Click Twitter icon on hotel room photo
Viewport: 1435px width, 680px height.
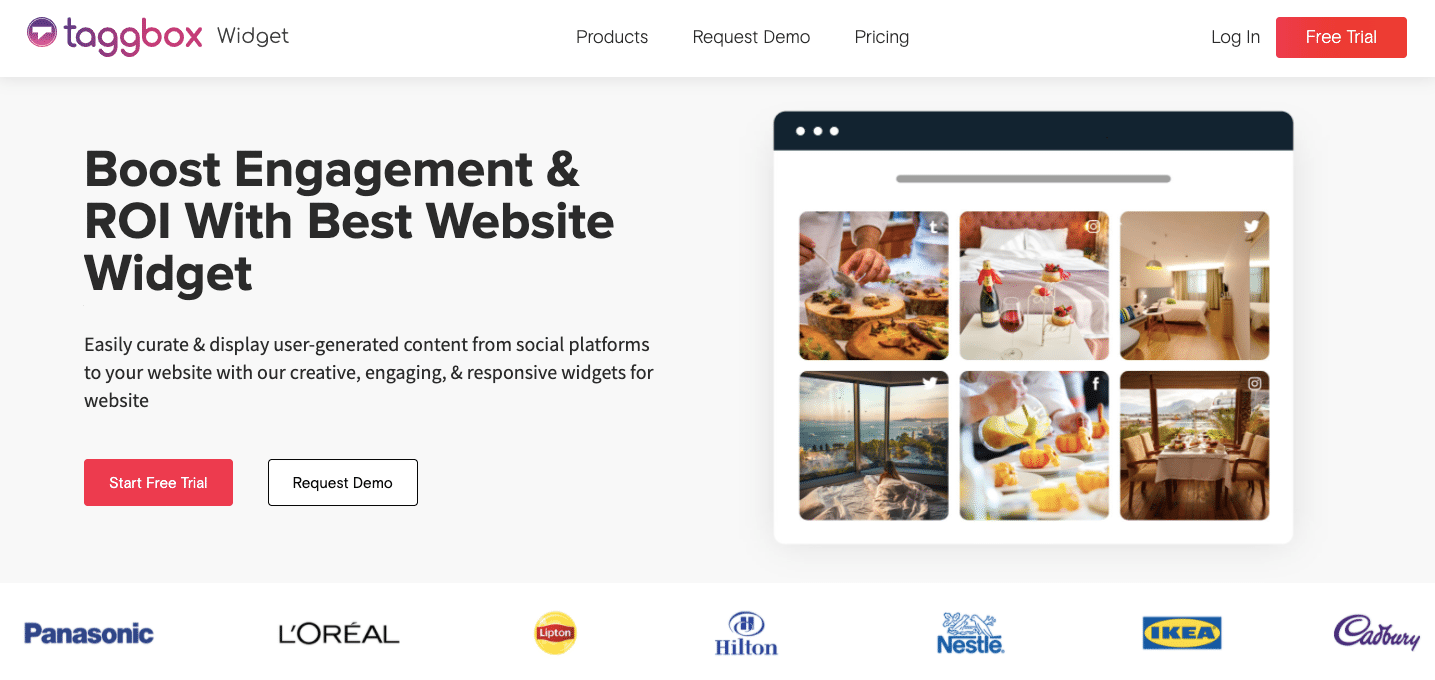tap(1251, 227)
